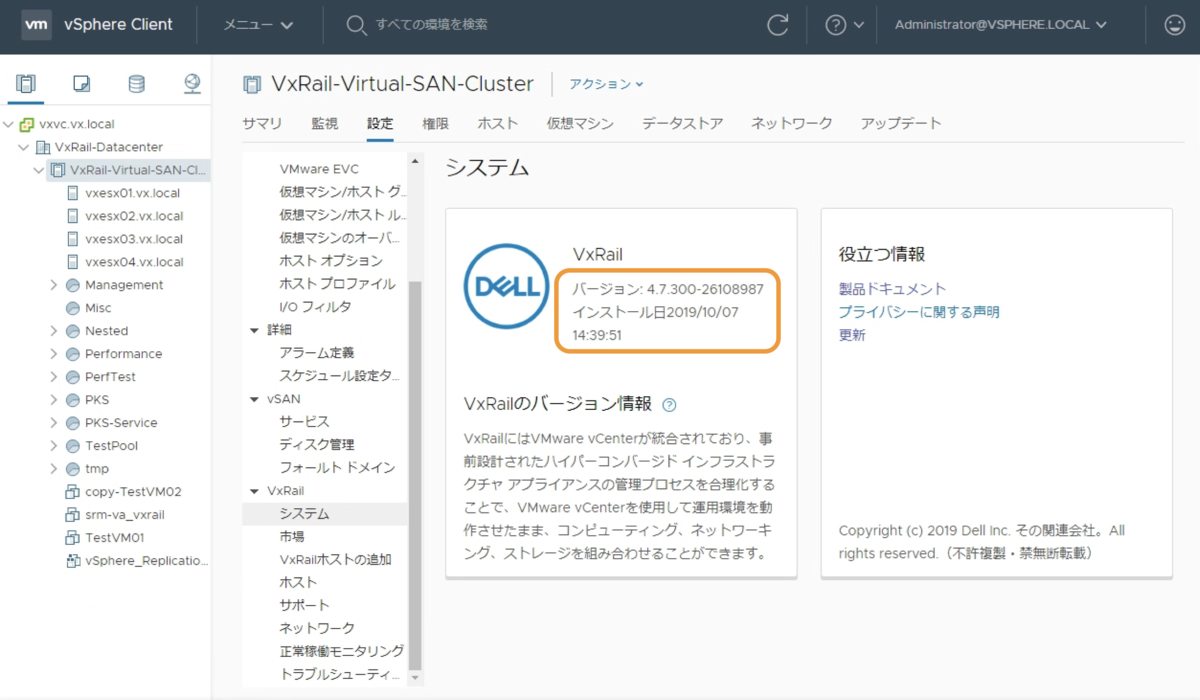Click the Misc resource pool icon
1200x700 pixels.
pos(73,308)
